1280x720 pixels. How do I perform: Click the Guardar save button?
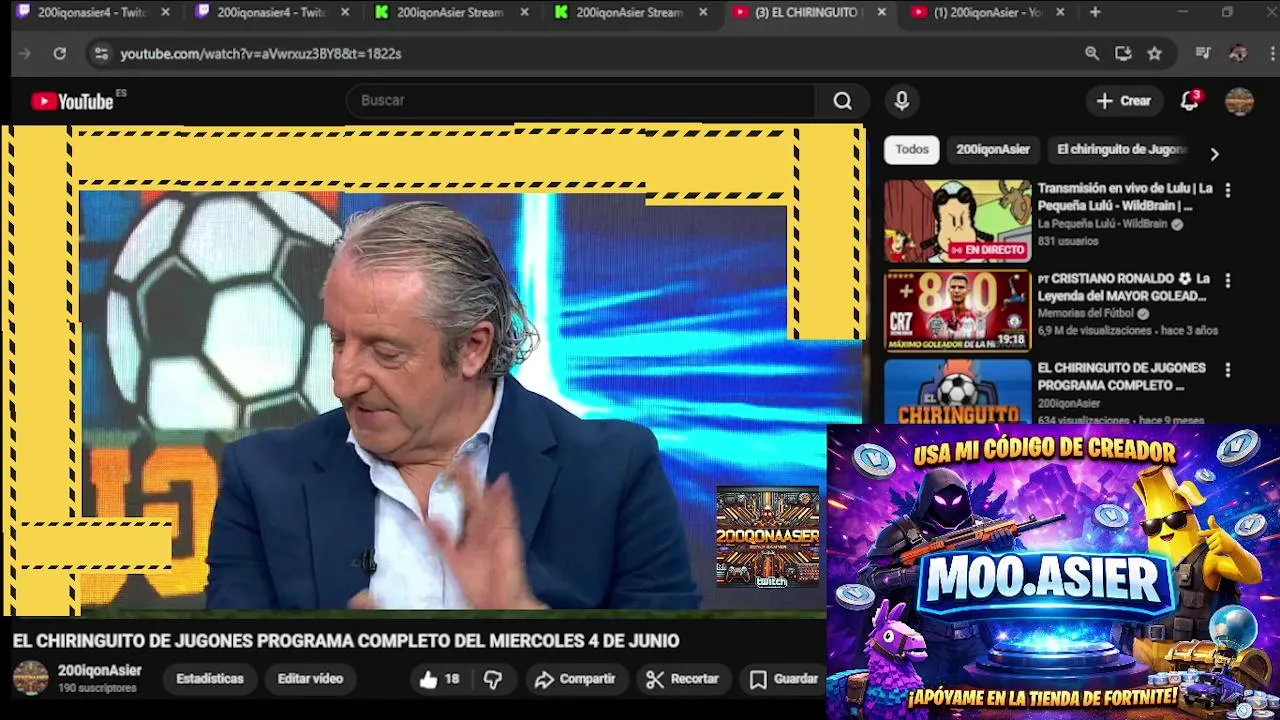pos(784,679)
